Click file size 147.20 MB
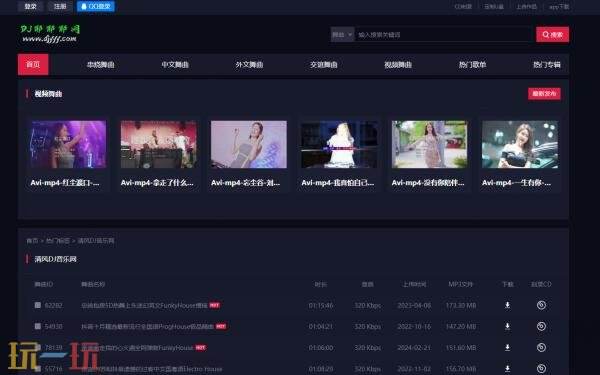600x375 pixels. [x=461, y=326]
